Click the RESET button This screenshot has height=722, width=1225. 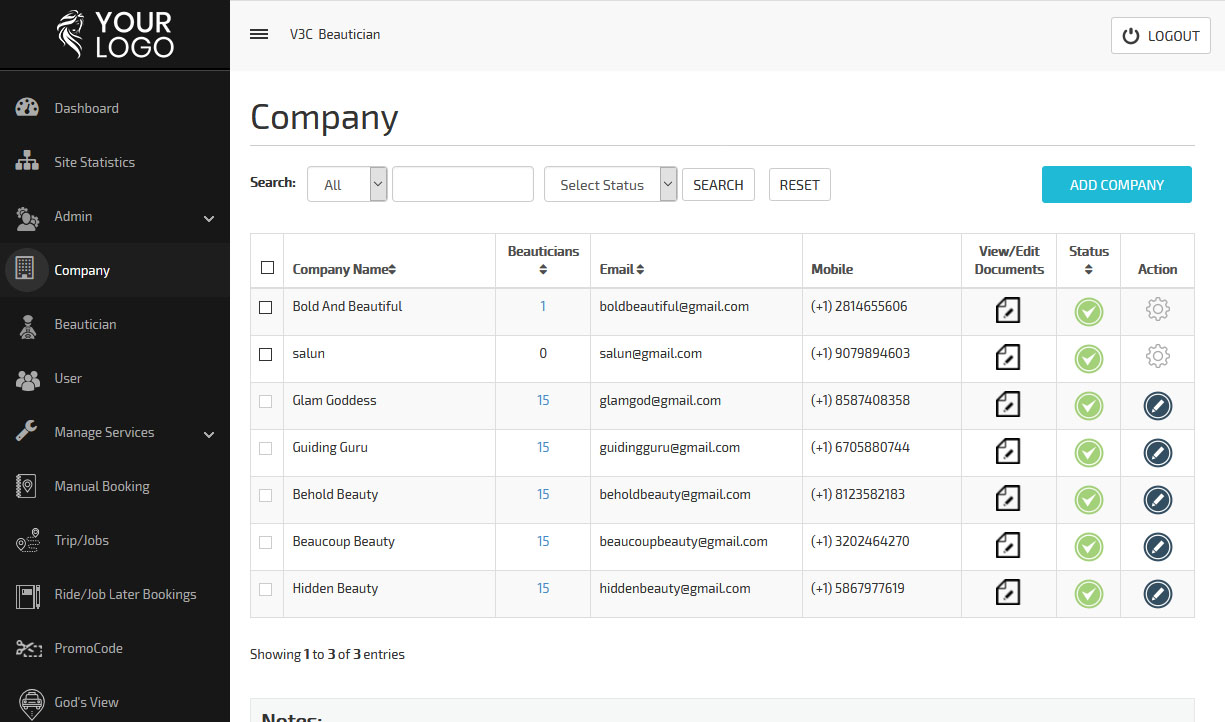click(x=800, y=184)
